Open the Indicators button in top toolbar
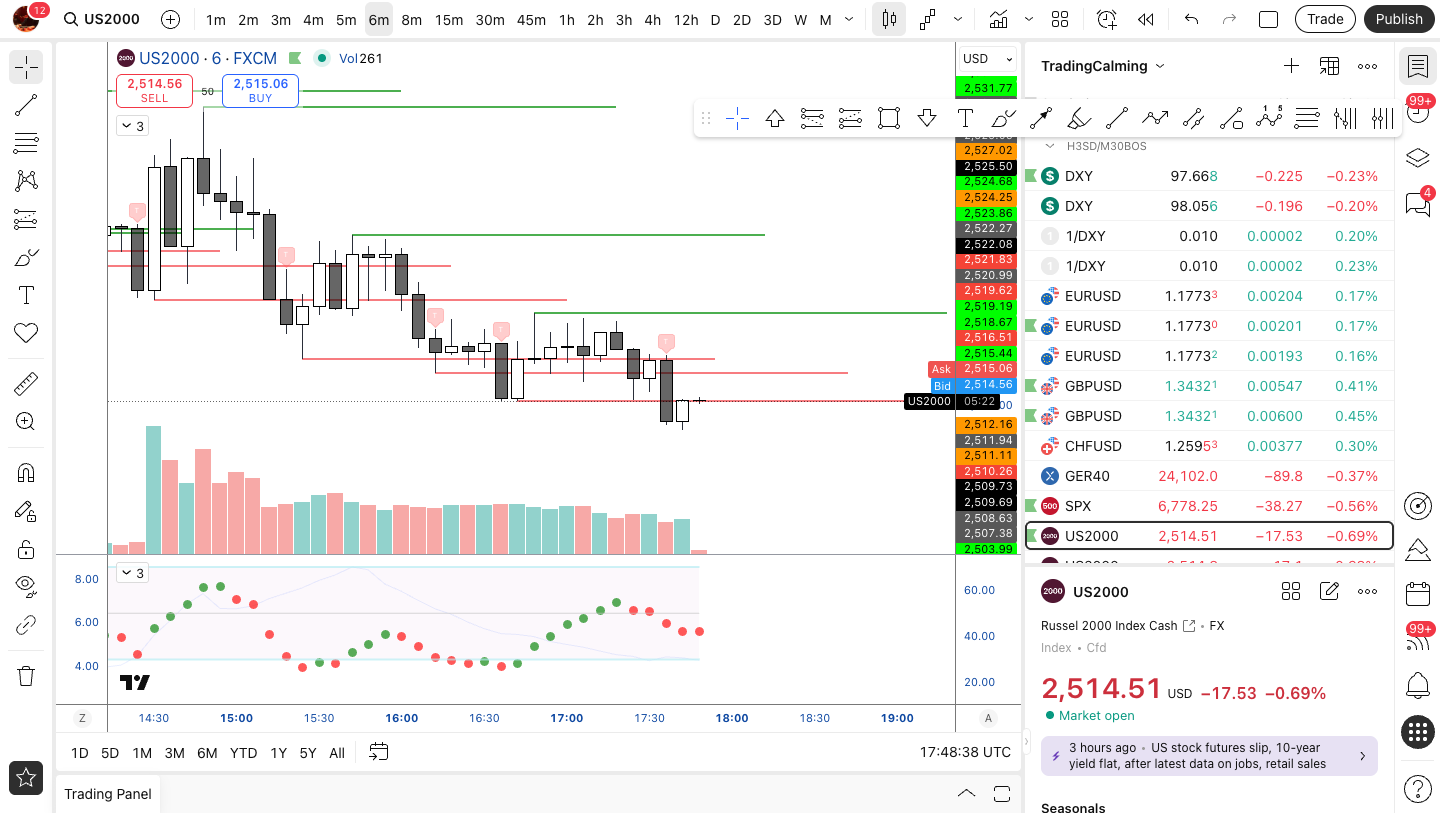Image resolution: width=1440 pixels, height=813 pixels. (x=998, y=19)
